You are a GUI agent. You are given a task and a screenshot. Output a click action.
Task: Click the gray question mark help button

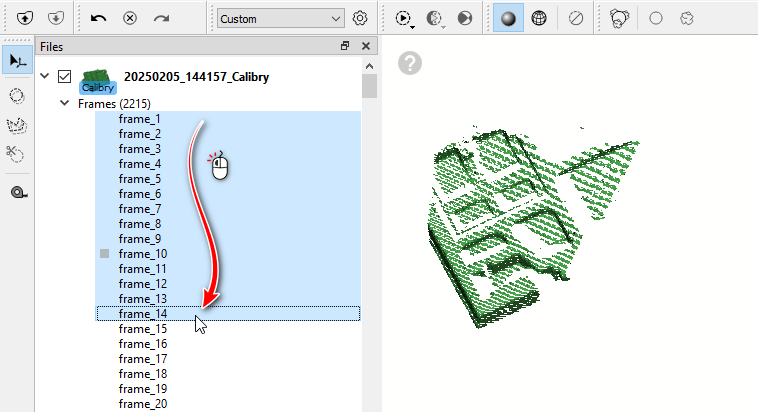[408, 63]
